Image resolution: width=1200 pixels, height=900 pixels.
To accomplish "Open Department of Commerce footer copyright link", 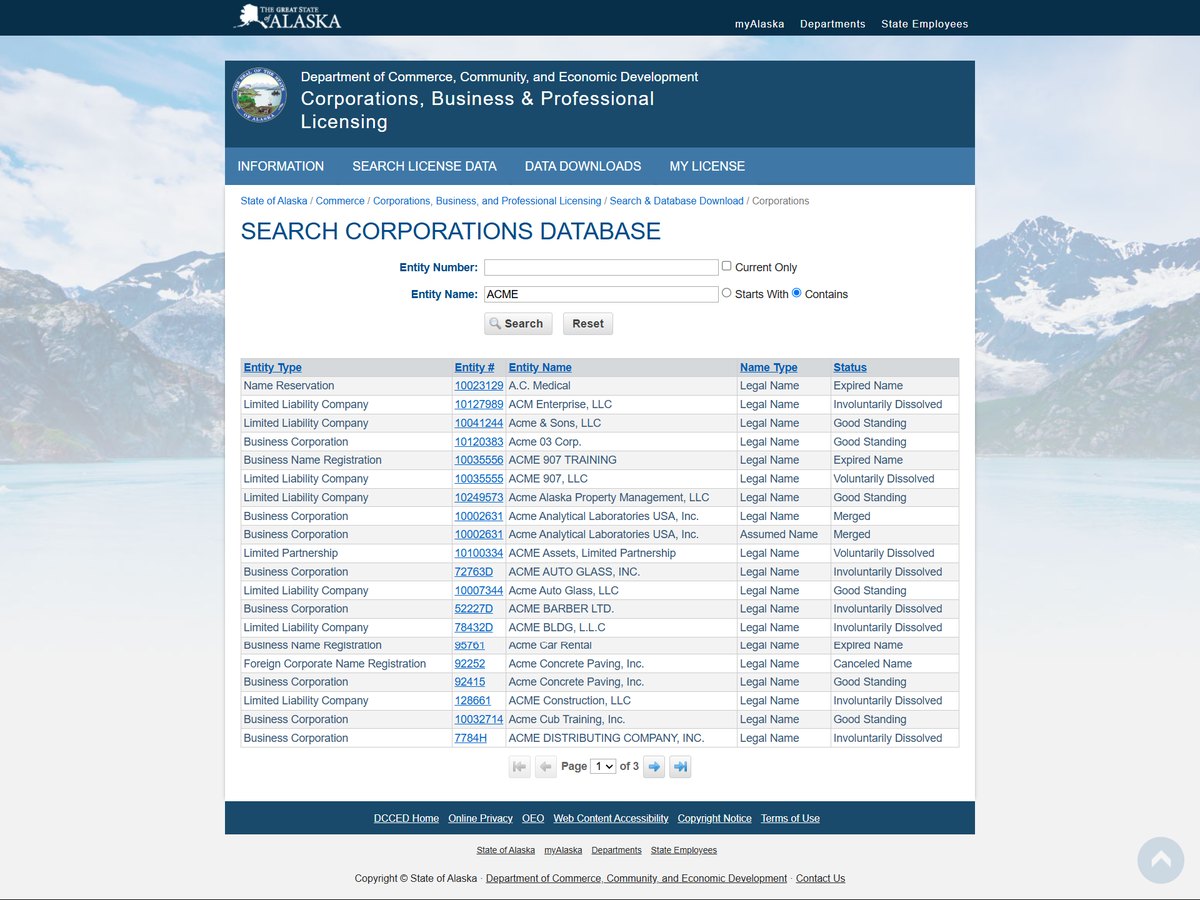I will (x=636, y=878).
